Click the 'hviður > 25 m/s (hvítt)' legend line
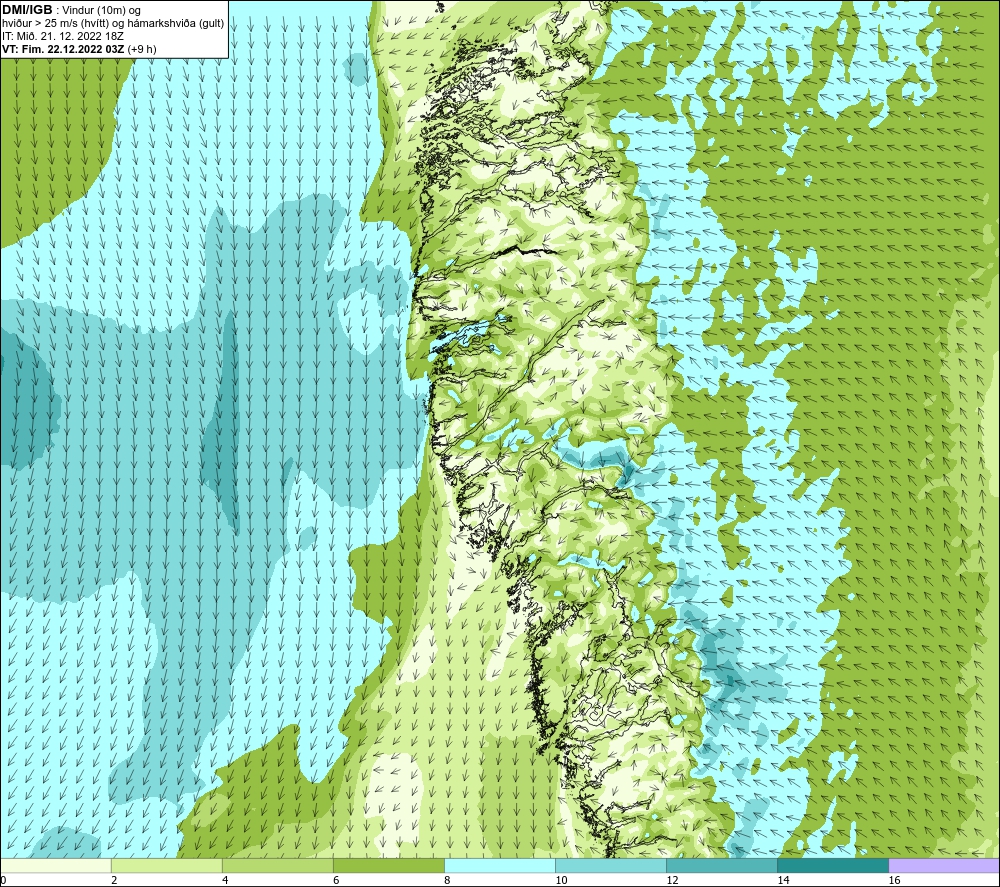 point(113,24)
